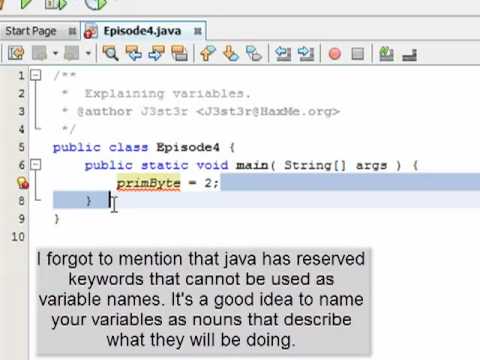Find the previous occurrence
This screenshot has width=480, height=360.
134,53
